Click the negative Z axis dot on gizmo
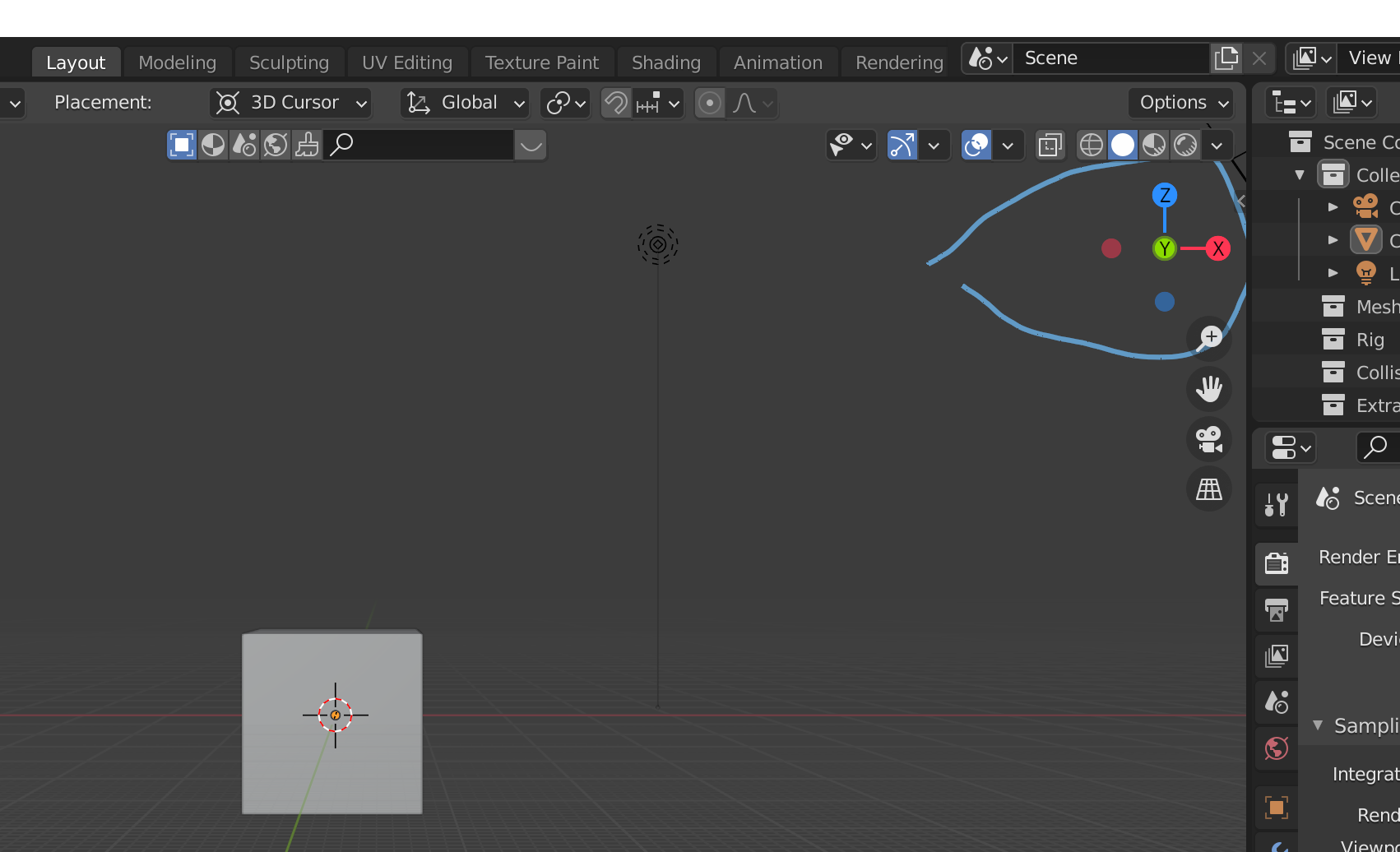 click(1165, 302)
